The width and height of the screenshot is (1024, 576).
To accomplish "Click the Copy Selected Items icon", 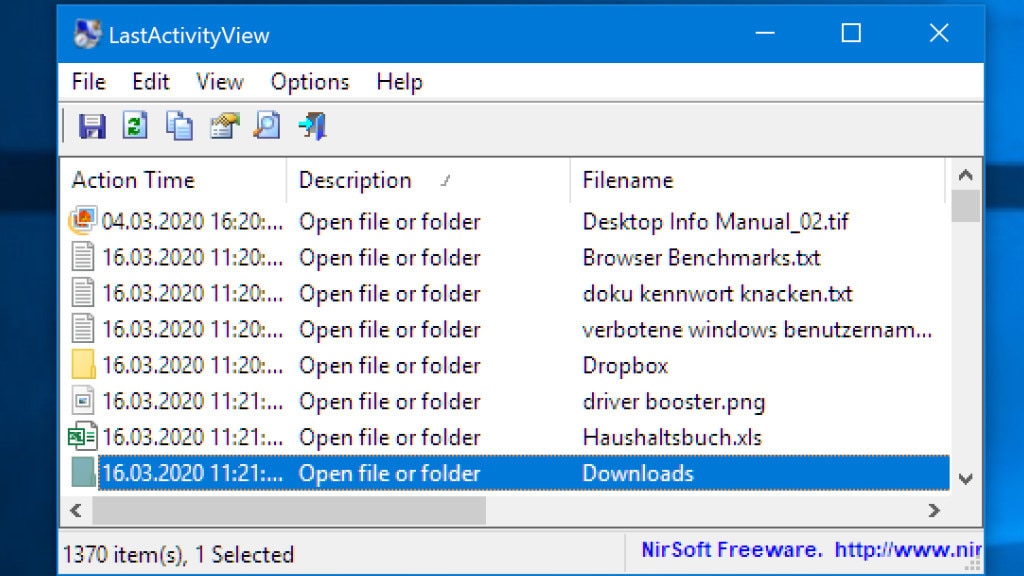I will [x=178, y=126].
